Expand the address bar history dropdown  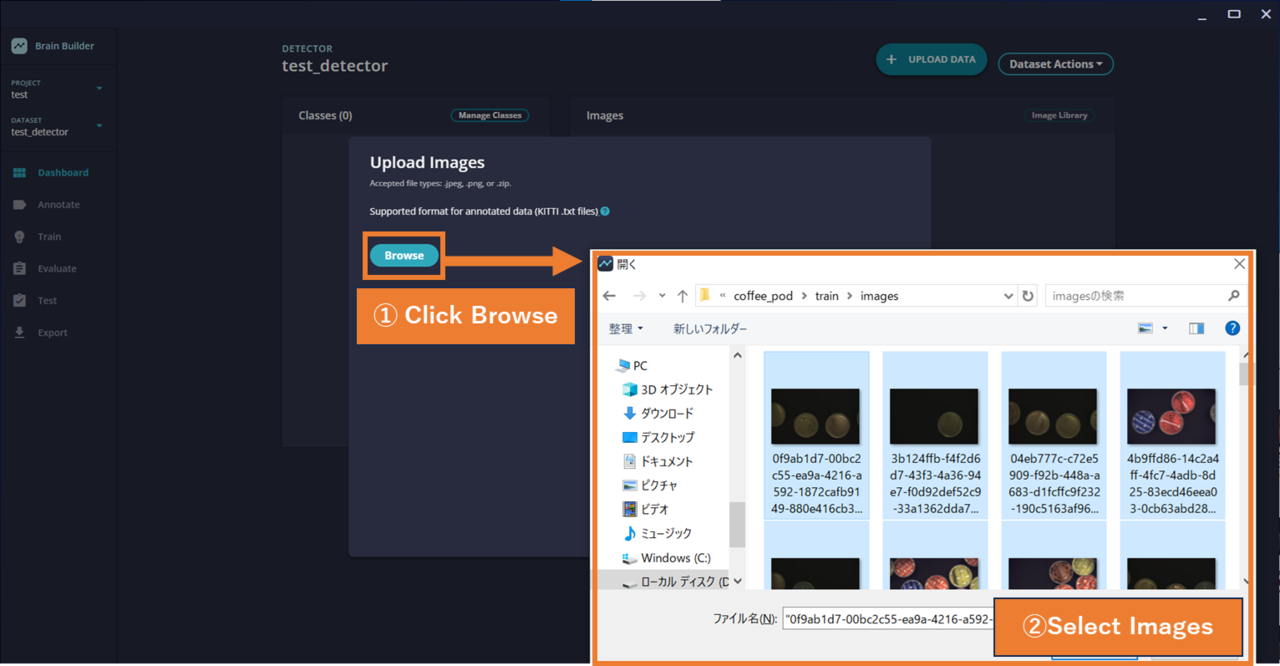(x=1008, y=296)
